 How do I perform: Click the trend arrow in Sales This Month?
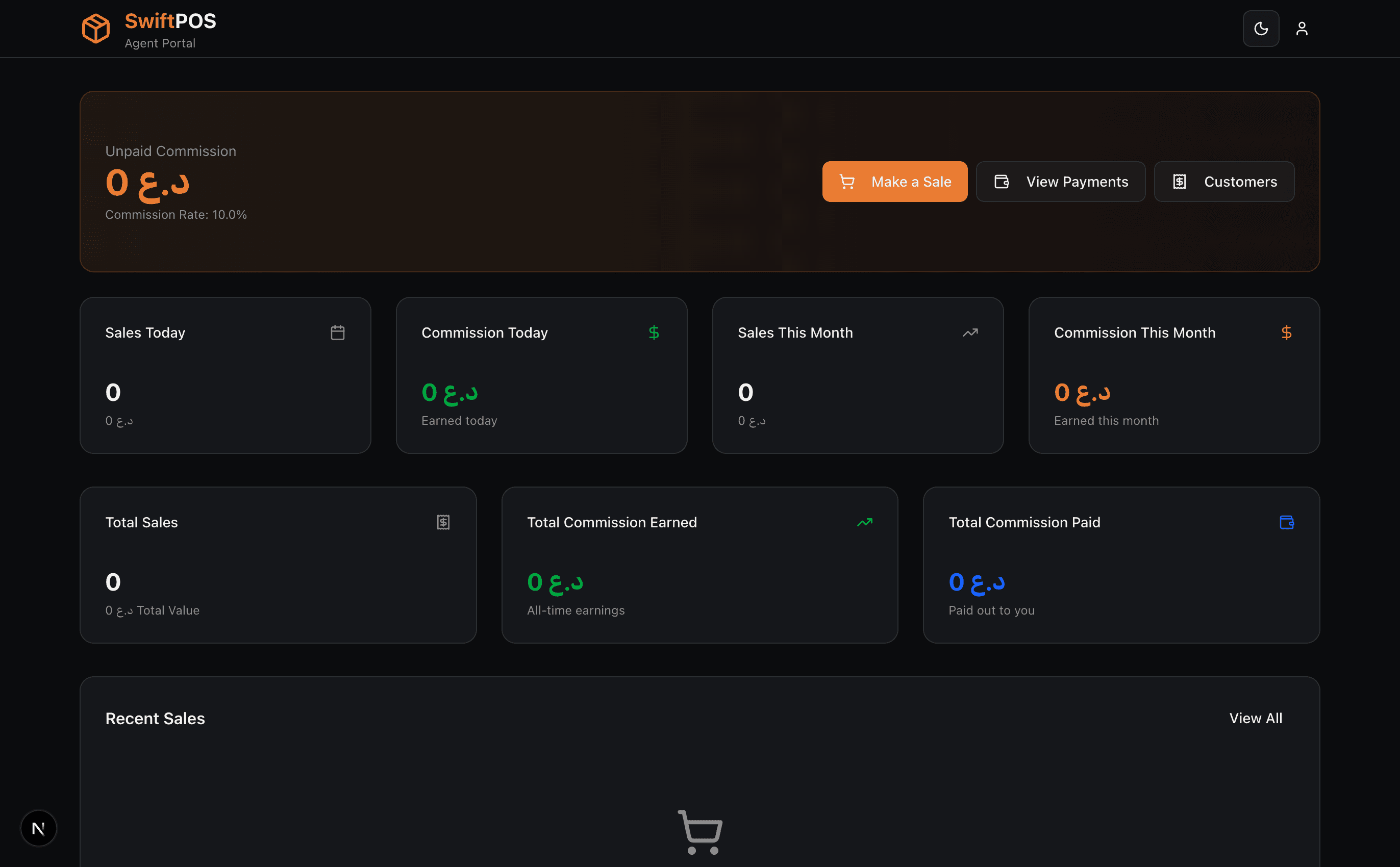pyautogui.click(x=970, y=333)
